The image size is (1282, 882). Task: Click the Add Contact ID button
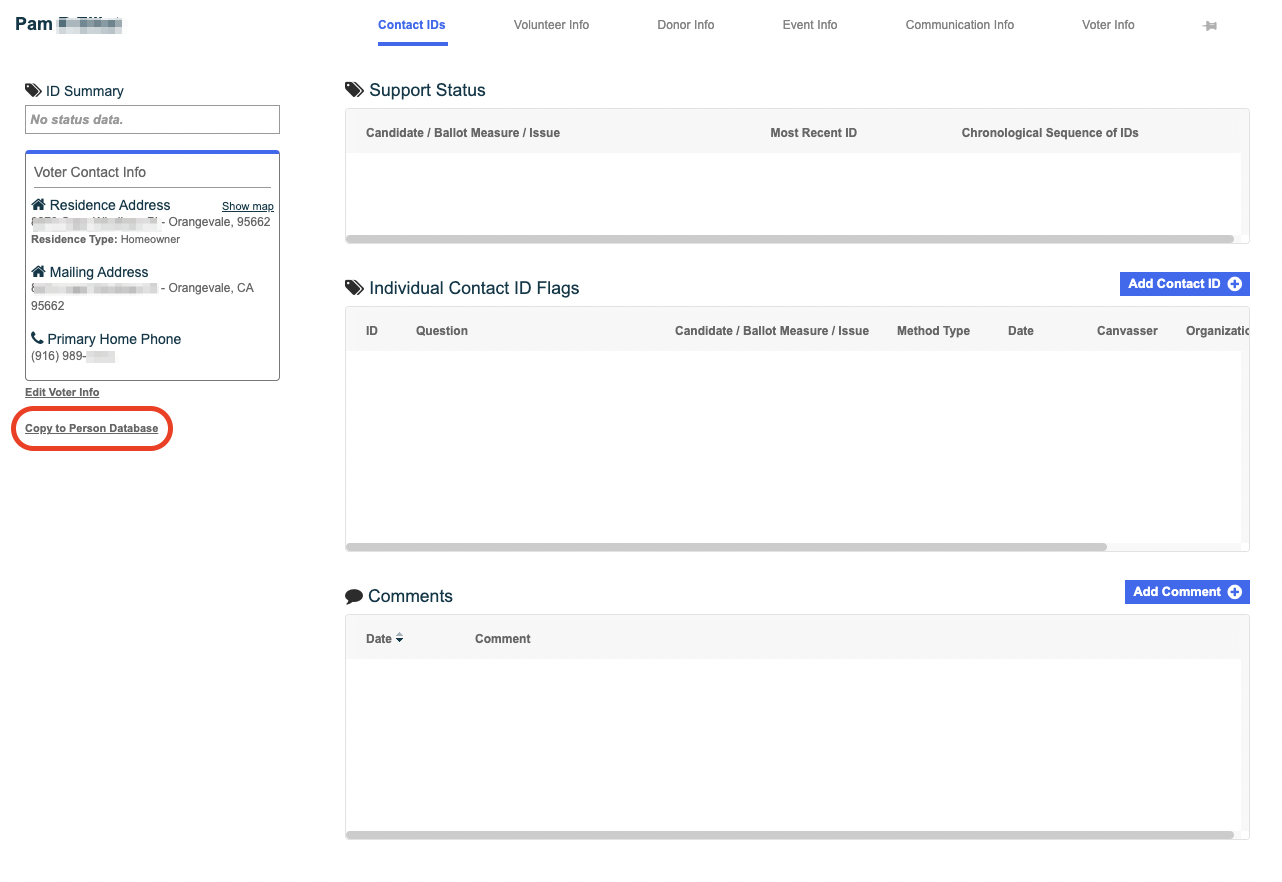pyautogui.click(x=1184, y=284)
